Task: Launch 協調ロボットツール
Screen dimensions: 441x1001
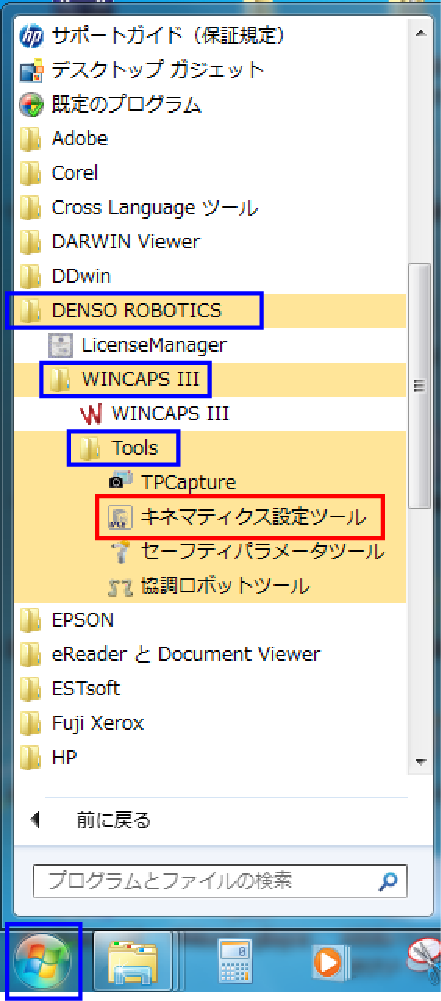Action: click(x=209, y=585)
